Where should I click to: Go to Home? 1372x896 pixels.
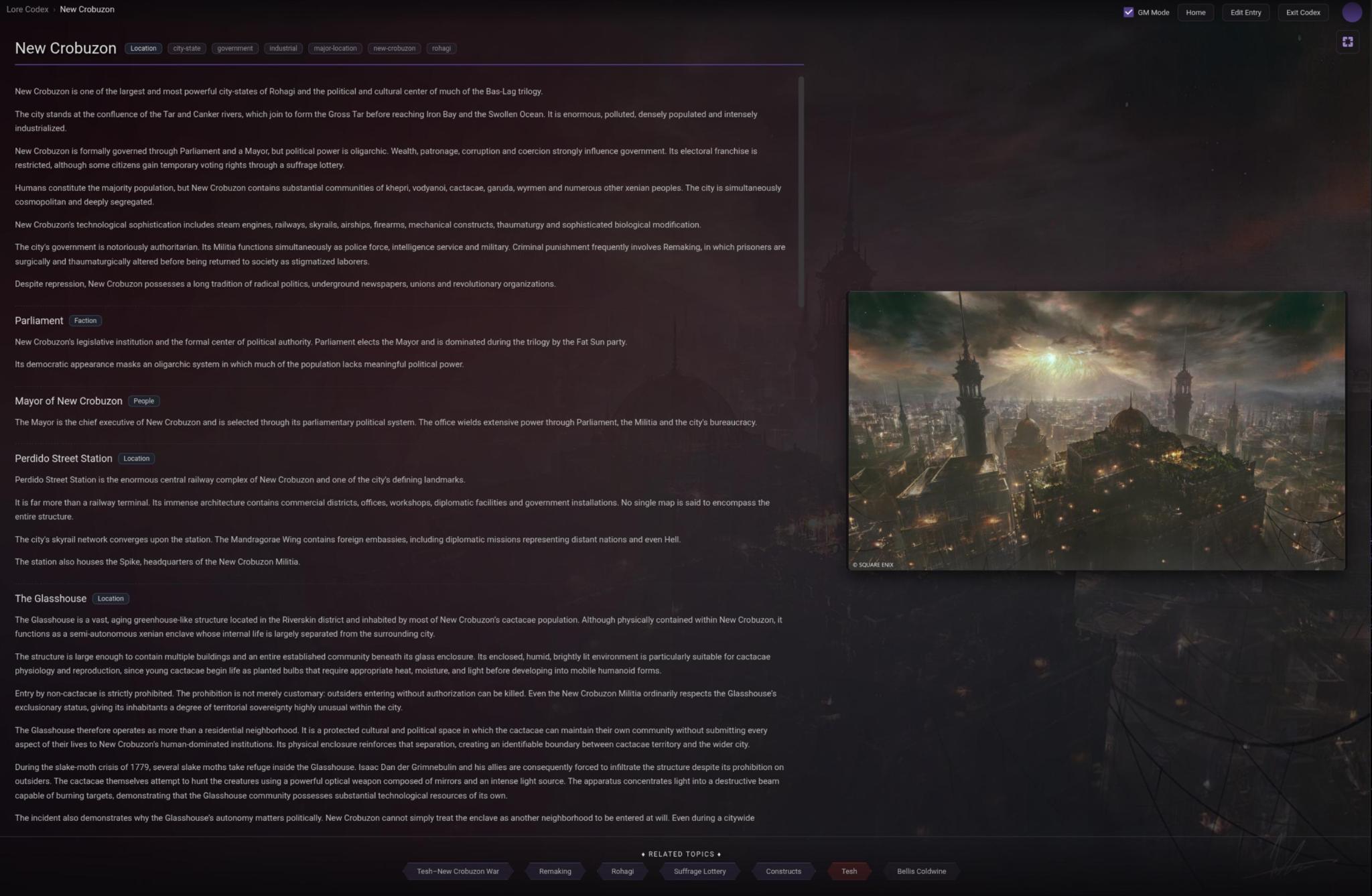(x=1195, y=12)
